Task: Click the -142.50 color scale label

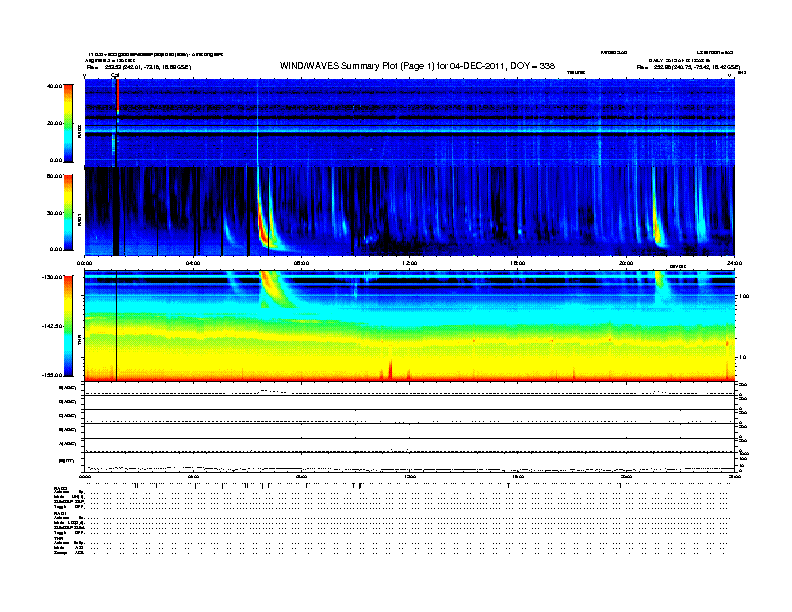Action: pyautogui.click(x=52, y=326)
